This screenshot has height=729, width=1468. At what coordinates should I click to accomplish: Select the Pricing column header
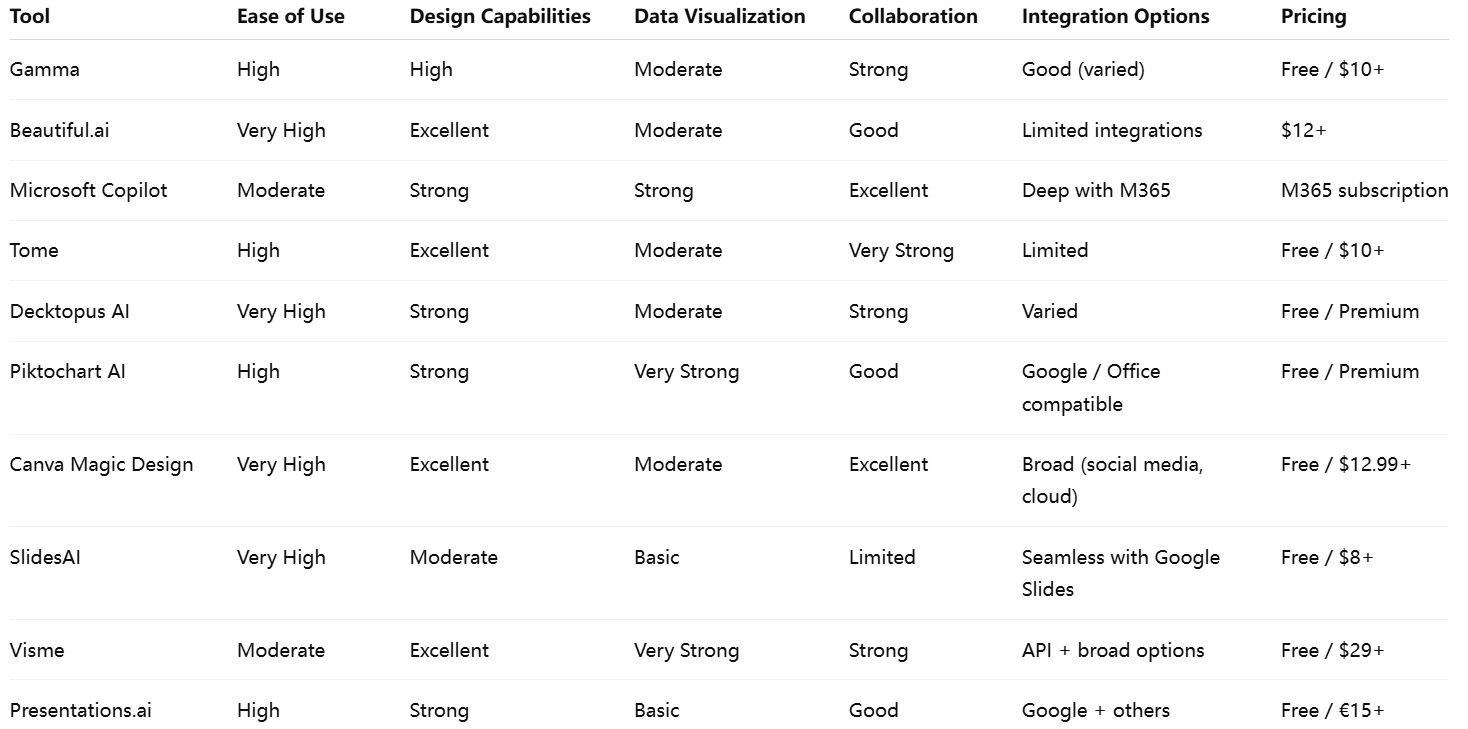[x=1314, y=17]
